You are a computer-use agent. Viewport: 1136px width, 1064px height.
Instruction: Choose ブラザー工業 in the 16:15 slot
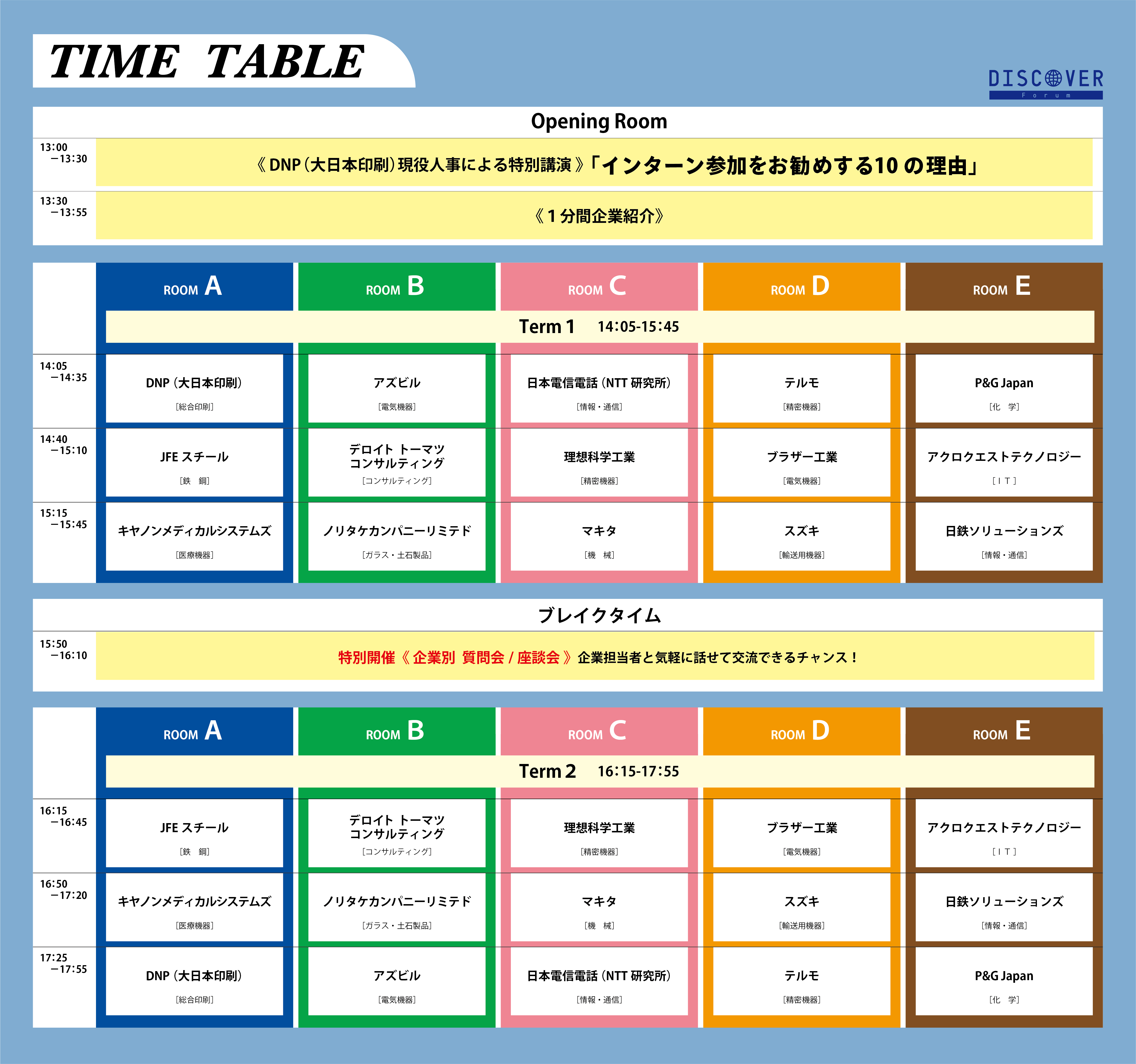click(x=802, y=833)
